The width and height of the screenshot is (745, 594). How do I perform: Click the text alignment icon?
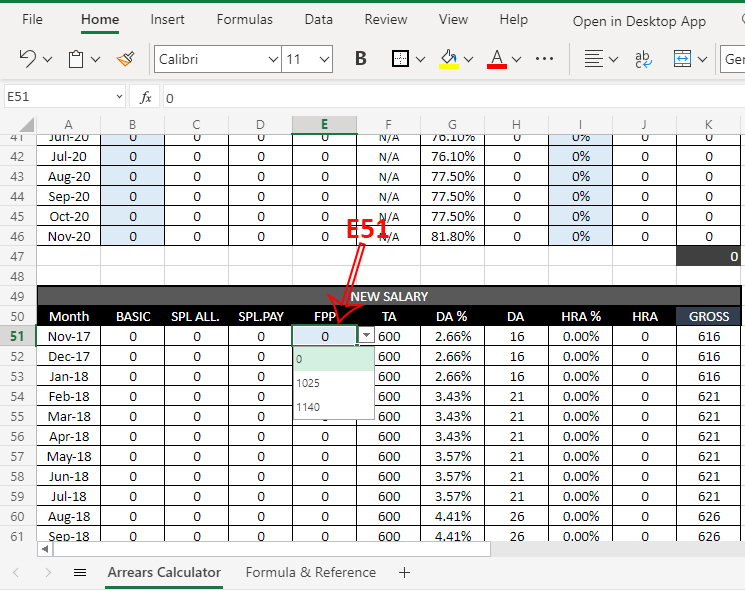point(594,59)
